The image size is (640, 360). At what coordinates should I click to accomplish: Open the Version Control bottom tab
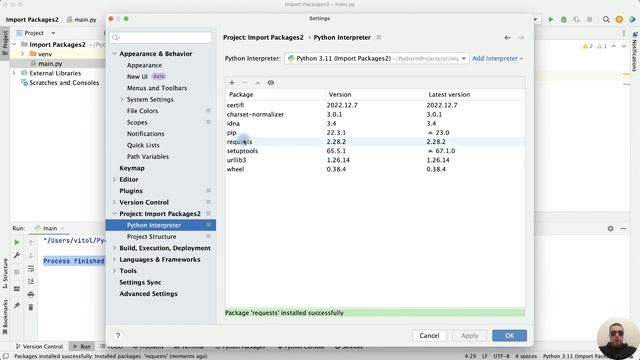coord(39,347)
